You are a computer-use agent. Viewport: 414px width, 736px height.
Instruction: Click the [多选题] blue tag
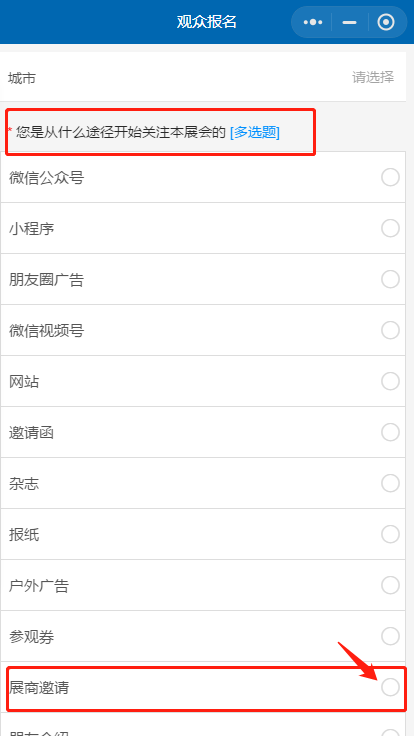coord(255,133)
